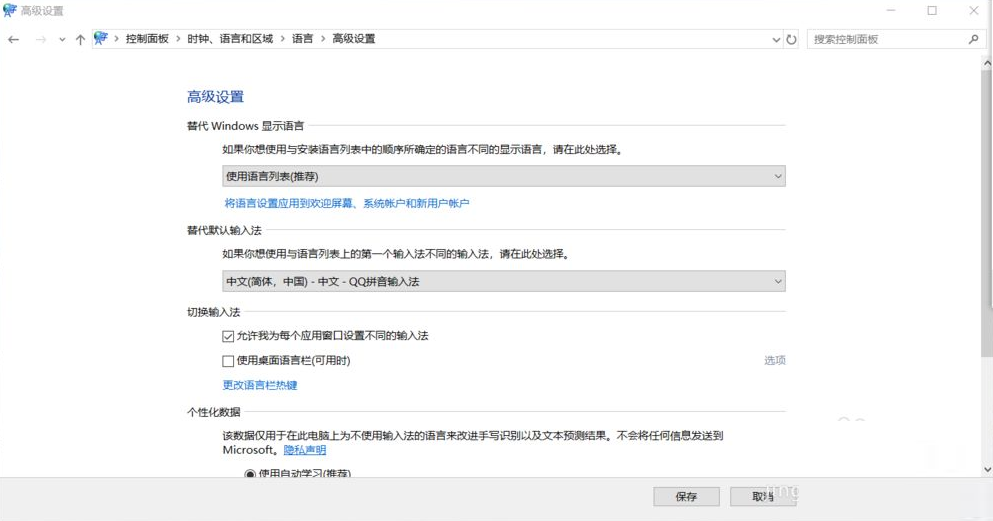Click the Back navigation arrow
Screen dimensions: 993x521
14,39
